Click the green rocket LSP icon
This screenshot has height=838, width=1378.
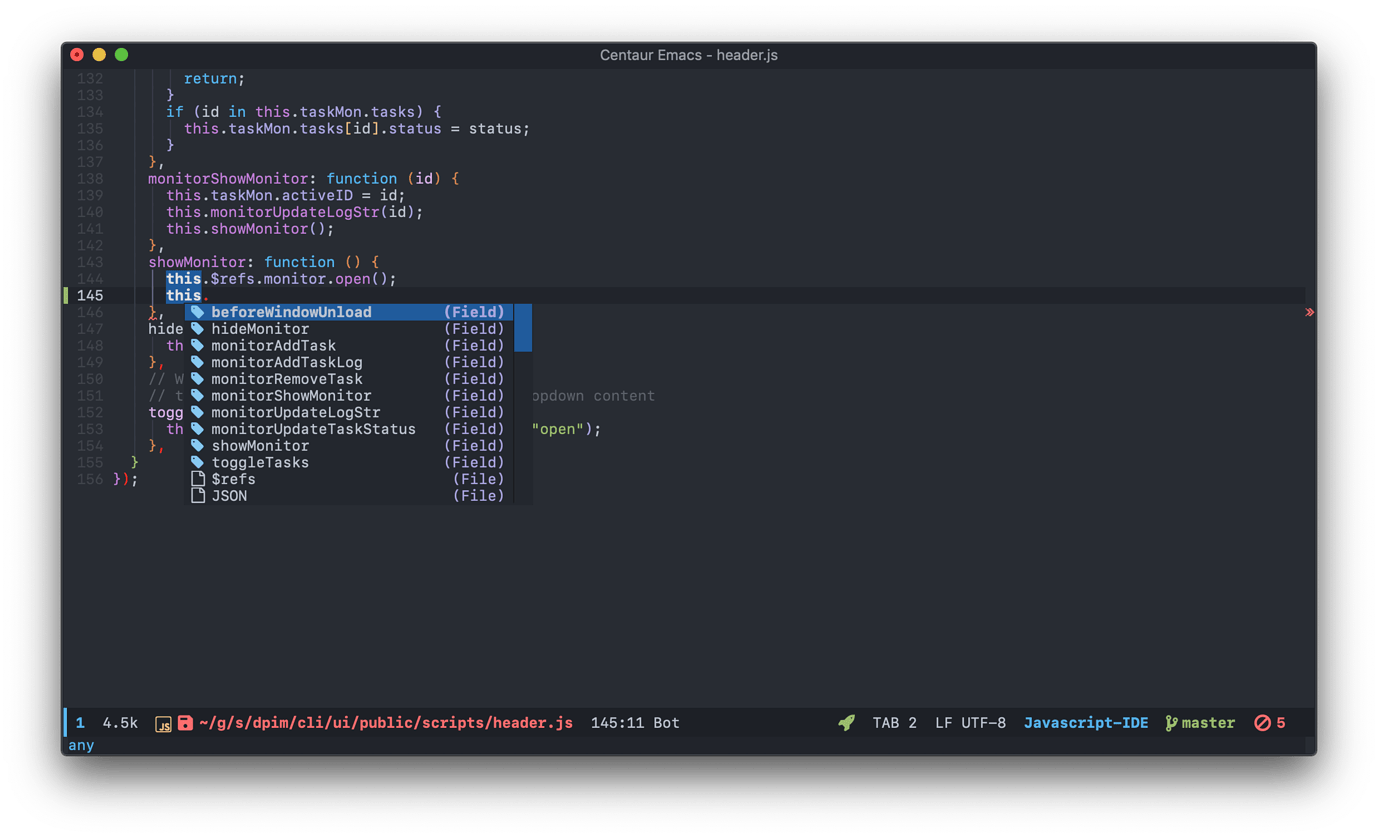(846, 722)
